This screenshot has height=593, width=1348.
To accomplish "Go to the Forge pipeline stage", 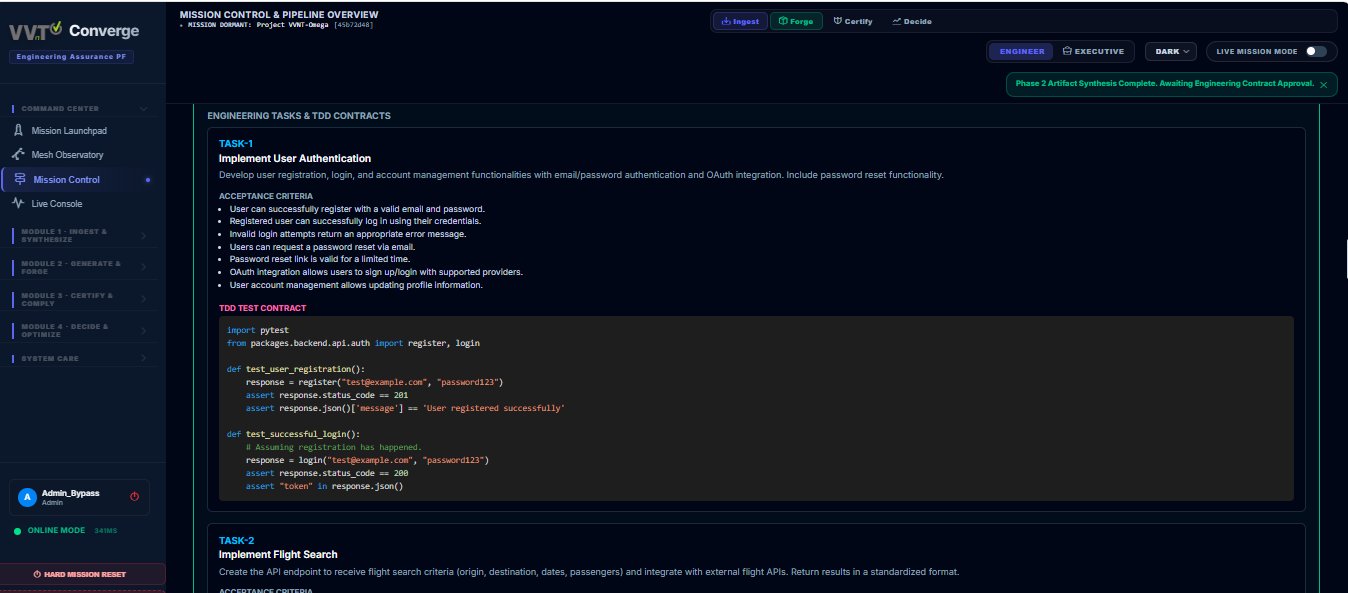I will [x=796, y=21].
